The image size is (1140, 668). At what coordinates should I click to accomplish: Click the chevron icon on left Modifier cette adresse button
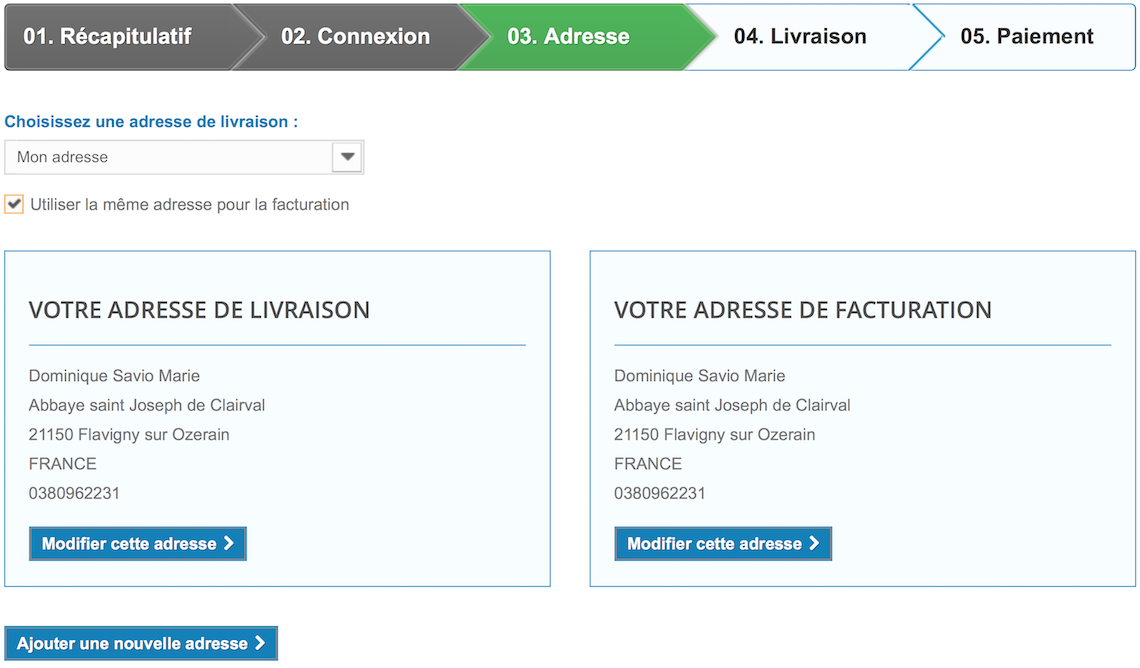point(229,543)
